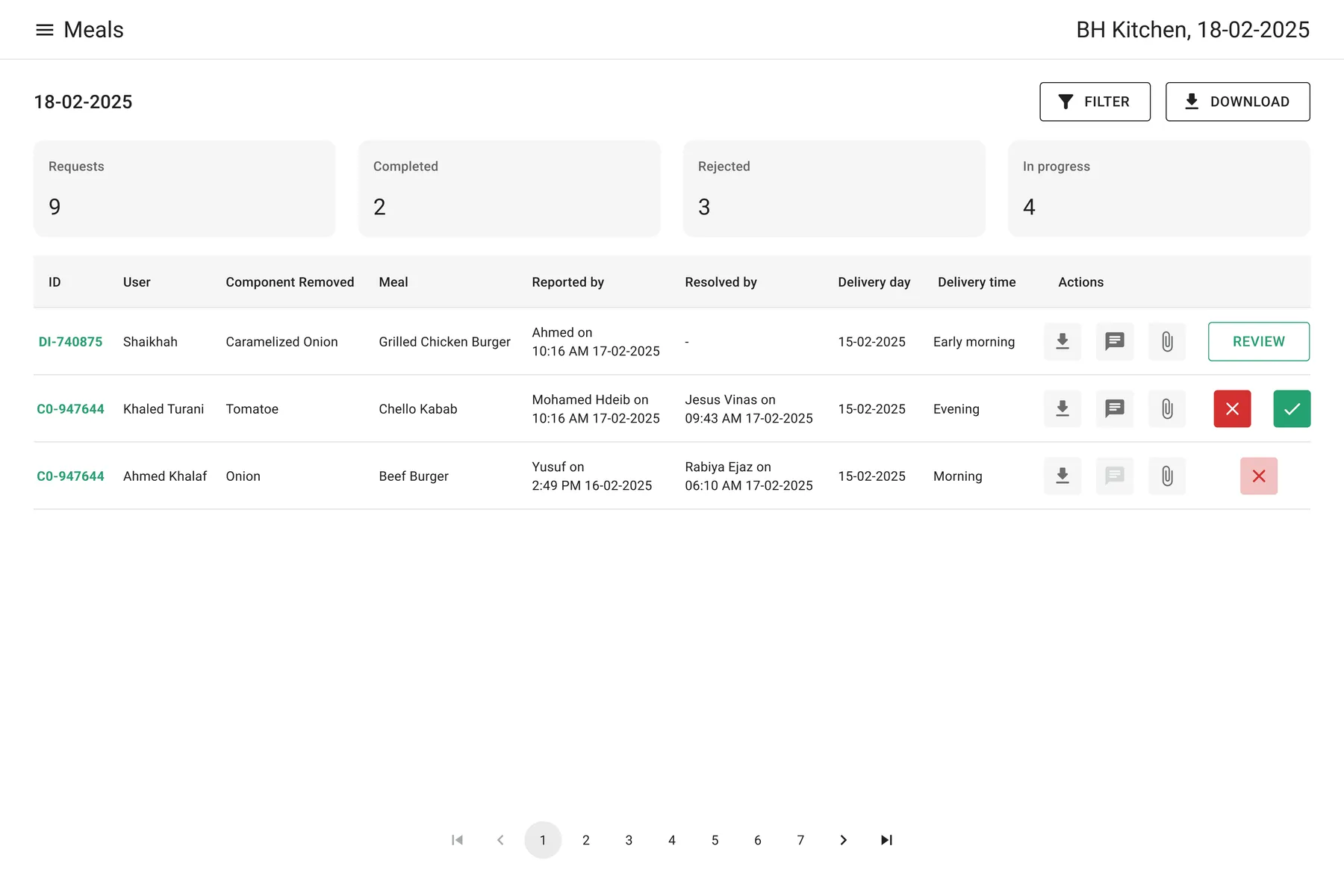Screen dimensions: 1344x896
Task: Click the Grilled Chicken Burger meal cell
Action: [444, 341]
